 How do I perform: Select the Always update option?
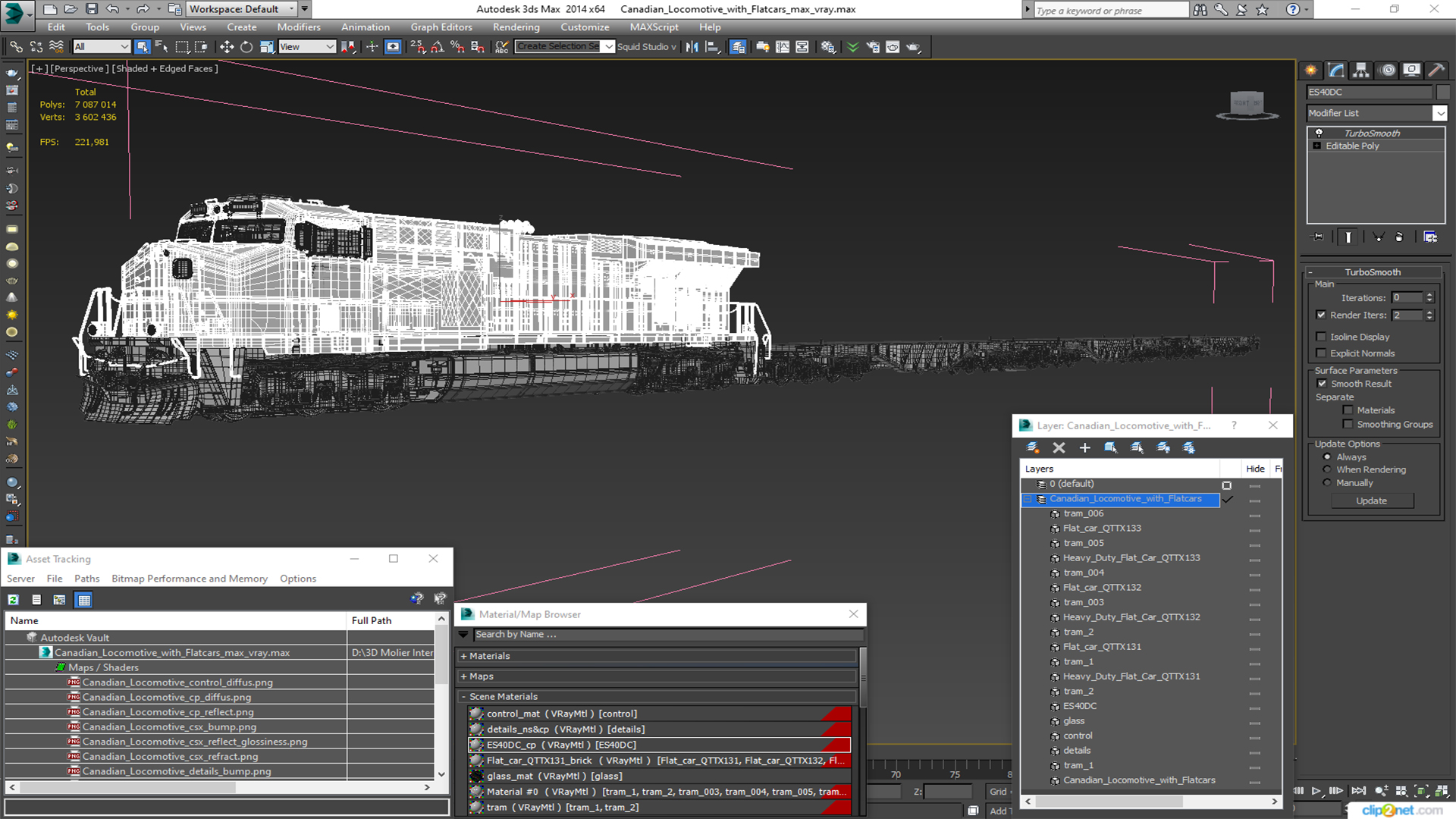tap(1327, 457)
